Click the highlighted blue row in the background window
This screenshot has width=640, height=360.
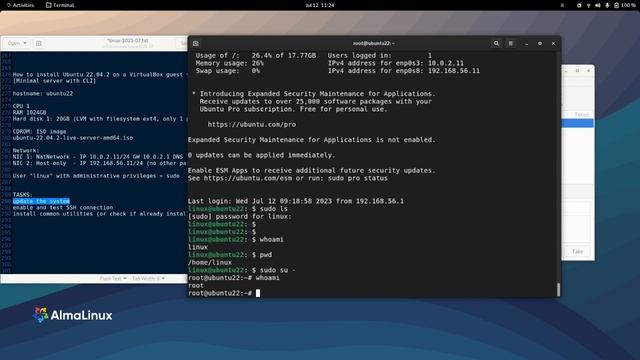577,123
